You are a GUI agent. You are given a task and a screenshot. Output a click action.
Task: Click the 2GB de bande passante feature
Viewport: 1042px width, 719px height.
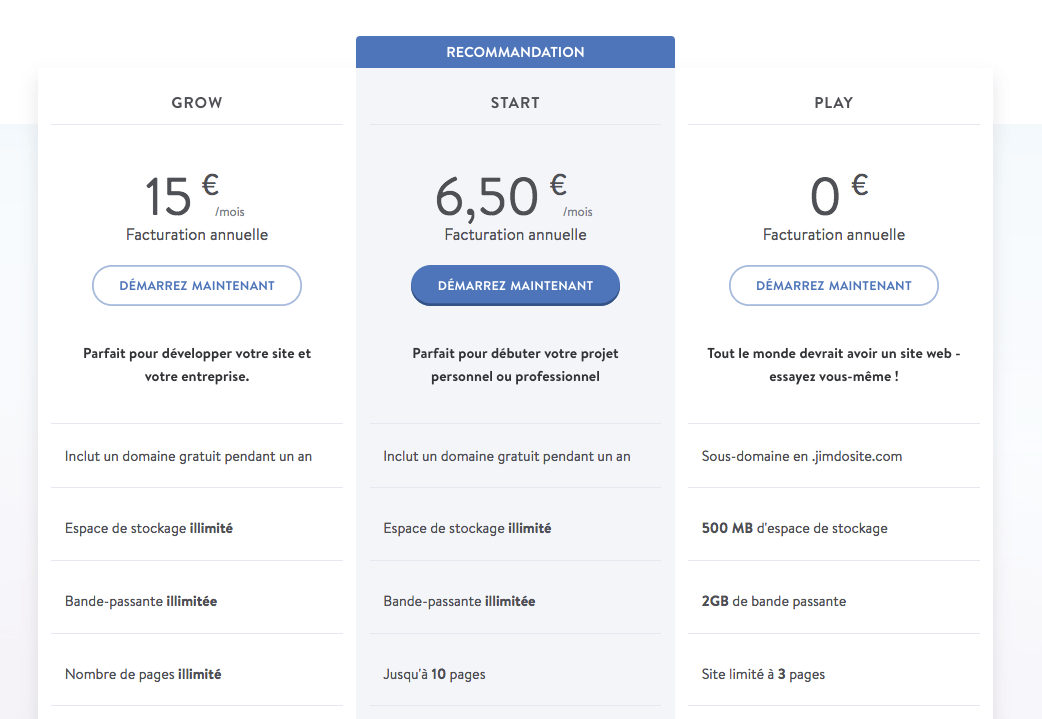click(774, 601)
